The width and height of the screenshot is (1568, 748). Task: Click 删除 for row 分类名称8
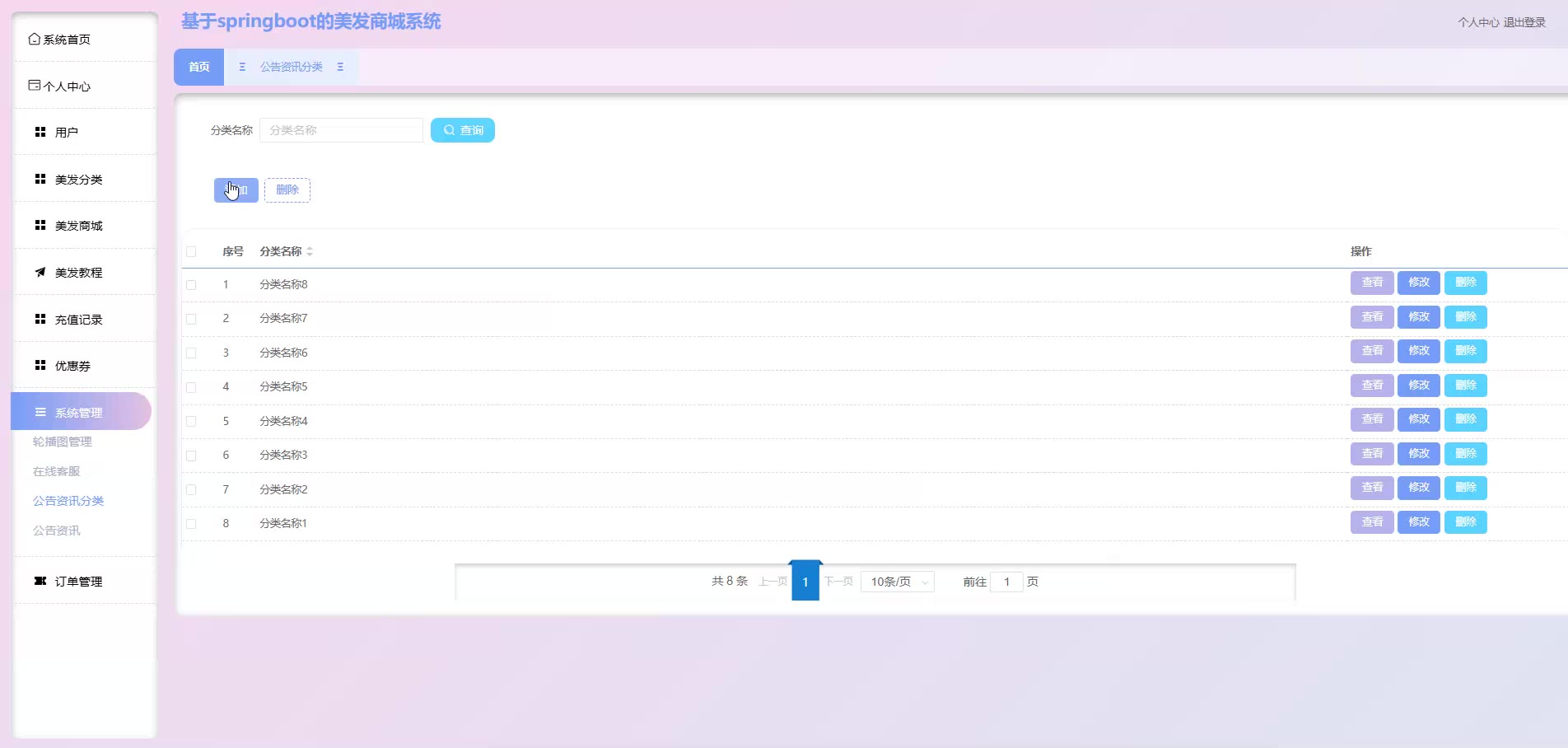pyautogui.click(x=1466, y=283)
